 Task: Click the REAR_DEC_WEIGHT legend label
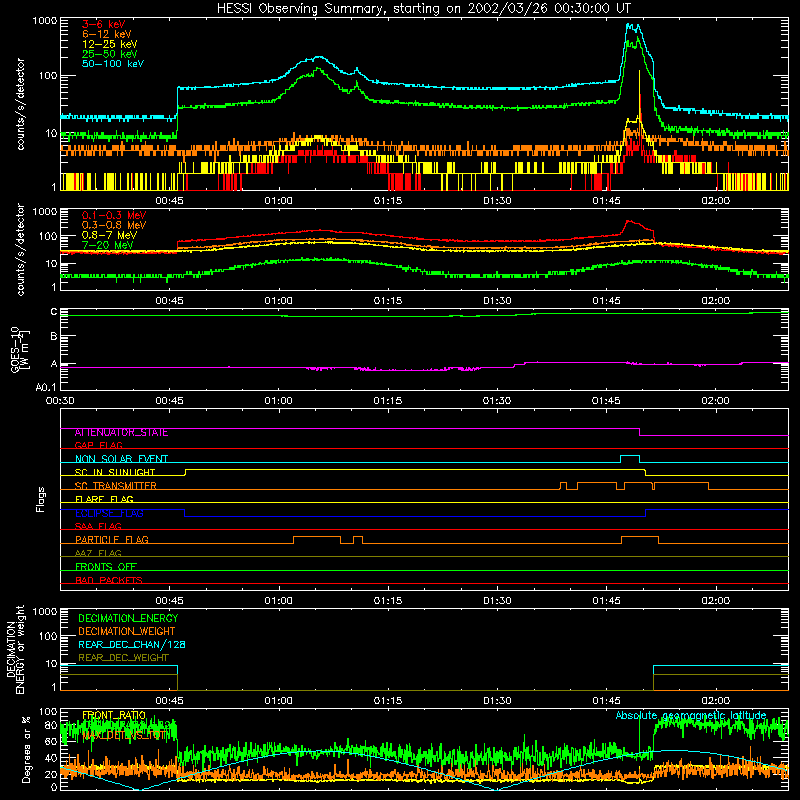coord(123,658)
